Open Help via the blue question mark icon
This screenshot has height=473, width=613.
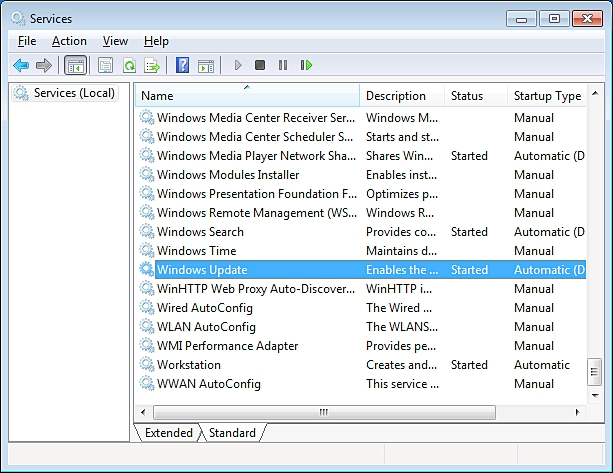182,66
